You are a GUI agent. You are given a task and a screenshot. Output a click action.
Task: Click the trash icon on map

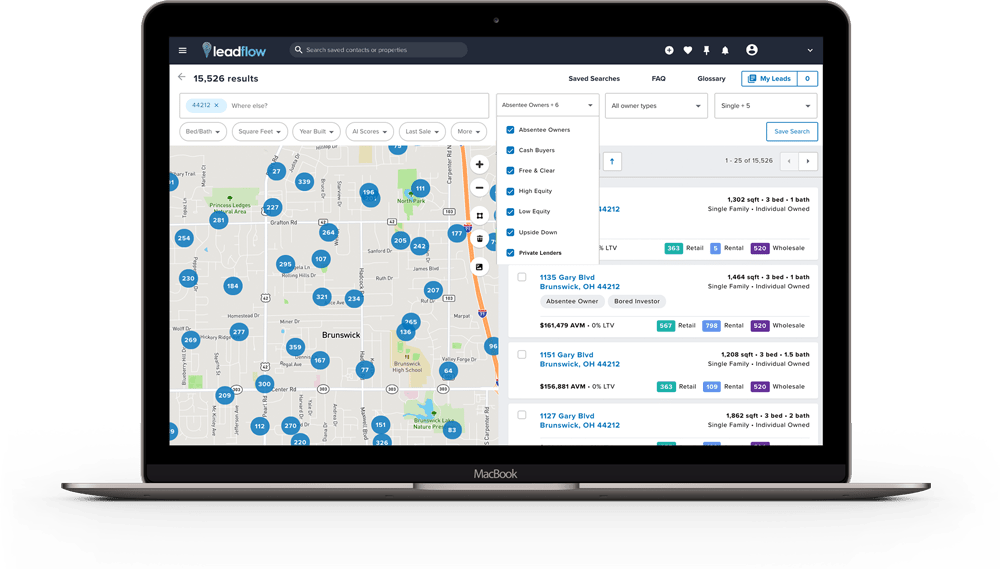point(480,239)
